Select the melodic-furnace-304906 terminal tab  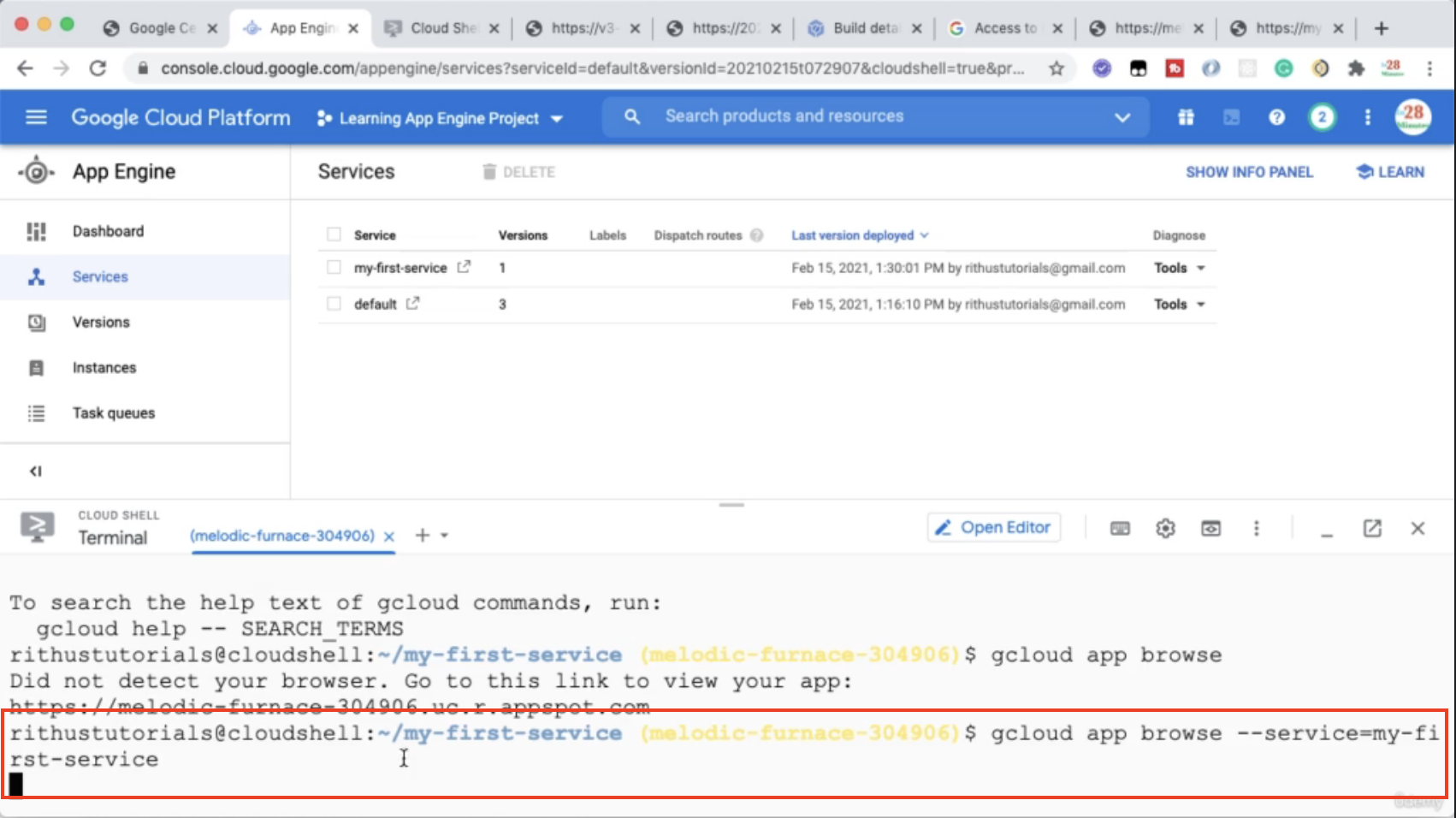pyautogui.click(x=282, y=536)
